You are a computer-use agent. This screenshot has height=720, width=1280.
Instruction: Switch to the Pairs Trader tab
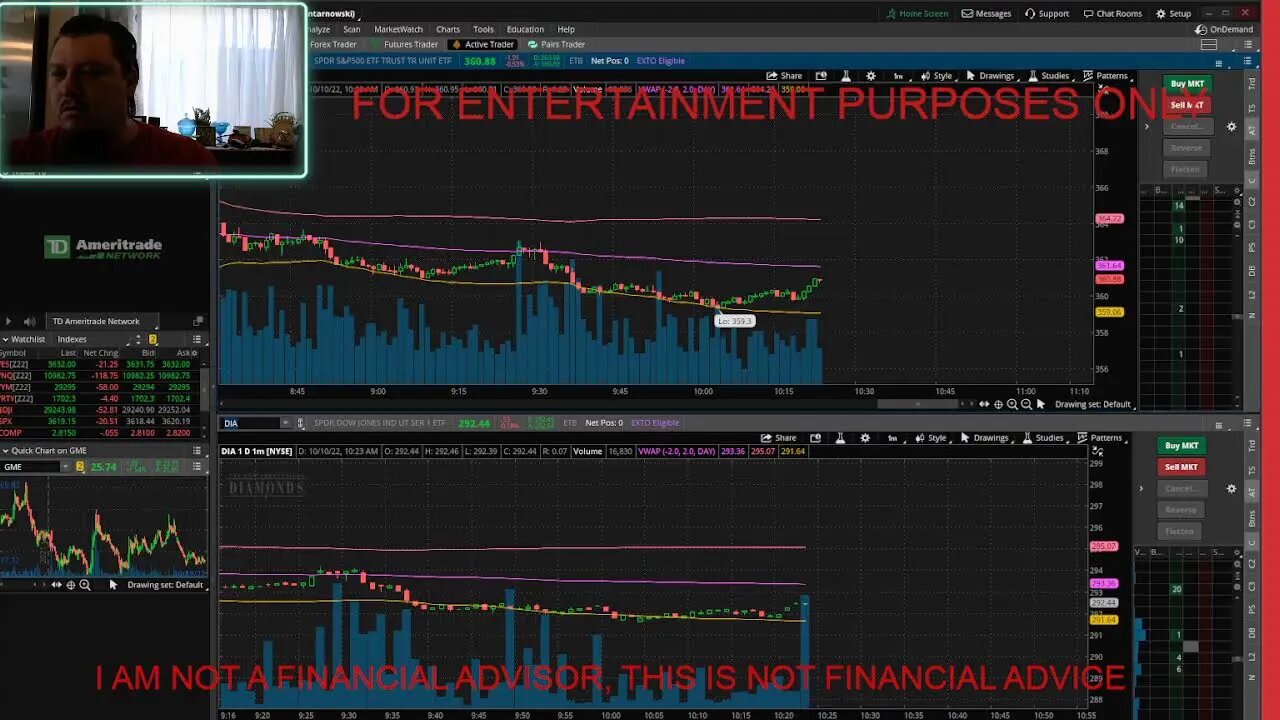[x=556, y=44]
